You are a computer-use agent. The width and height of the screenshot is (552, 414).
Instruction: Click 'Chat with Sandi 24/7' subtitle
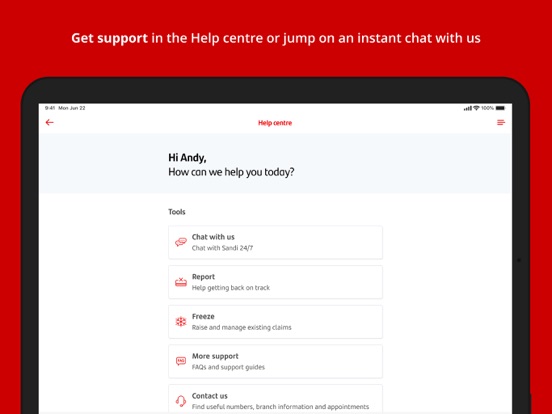(222, 248)
